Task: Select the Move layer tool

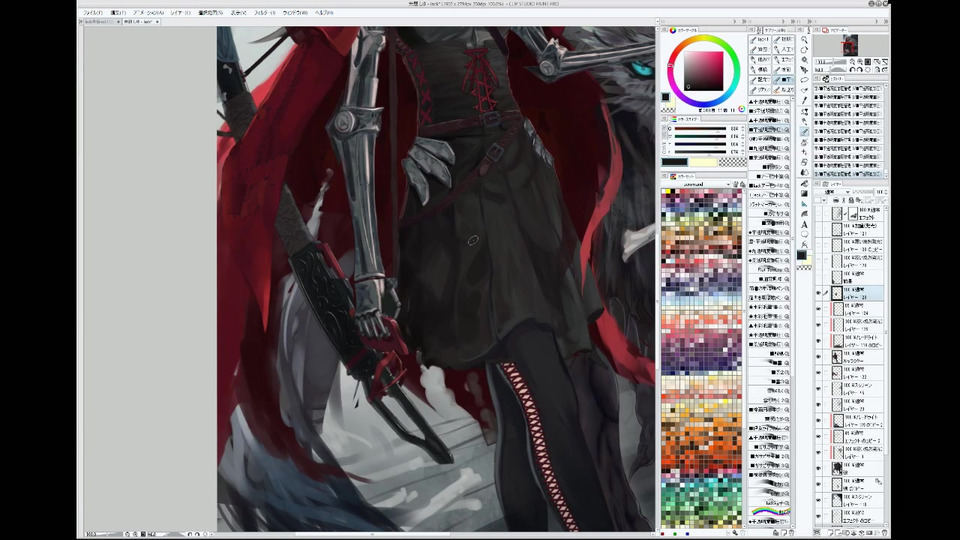Action: click(804, 69)
